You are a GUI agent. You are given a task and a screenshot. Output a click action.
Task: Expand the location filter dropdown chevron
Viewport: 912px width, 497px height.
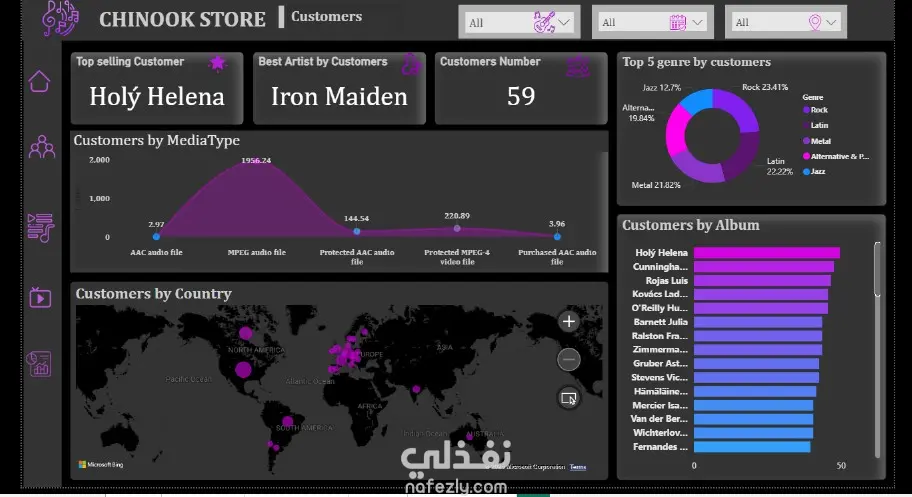point(831,22)
